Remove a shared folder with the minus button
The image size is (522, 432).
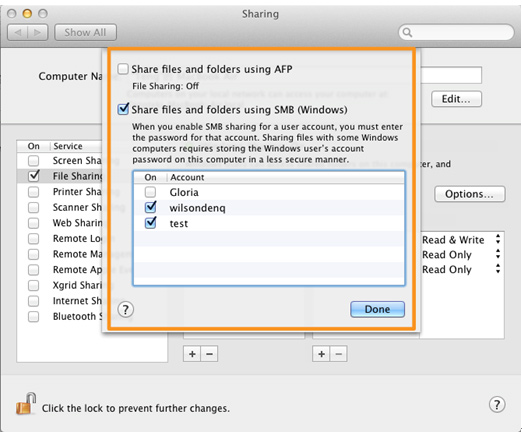click(x=209, y=354)
